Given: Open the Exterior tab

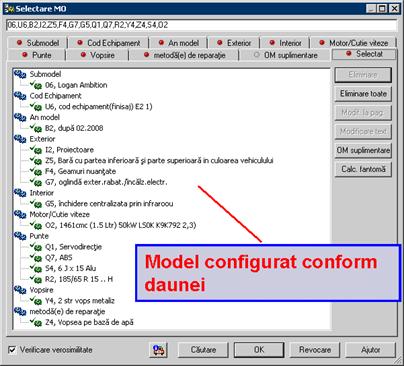Looking at the screenshot, I should pyautogui.click(x=234, y=43).
